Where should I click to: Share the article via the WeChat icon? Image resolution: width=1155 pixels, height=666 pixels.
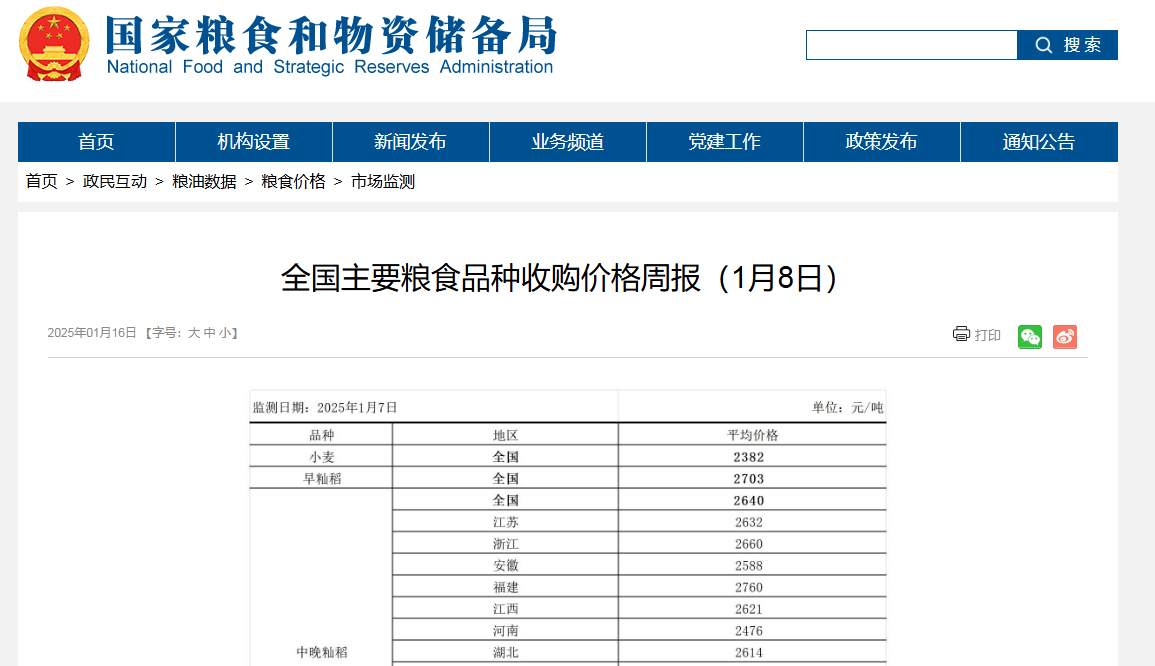coord(1029,336)
